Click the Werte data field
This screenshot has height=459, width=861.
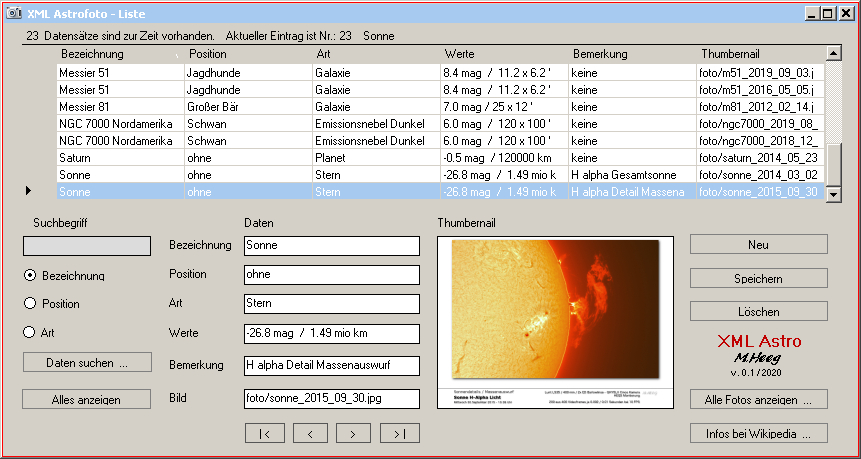click(332, 333)
